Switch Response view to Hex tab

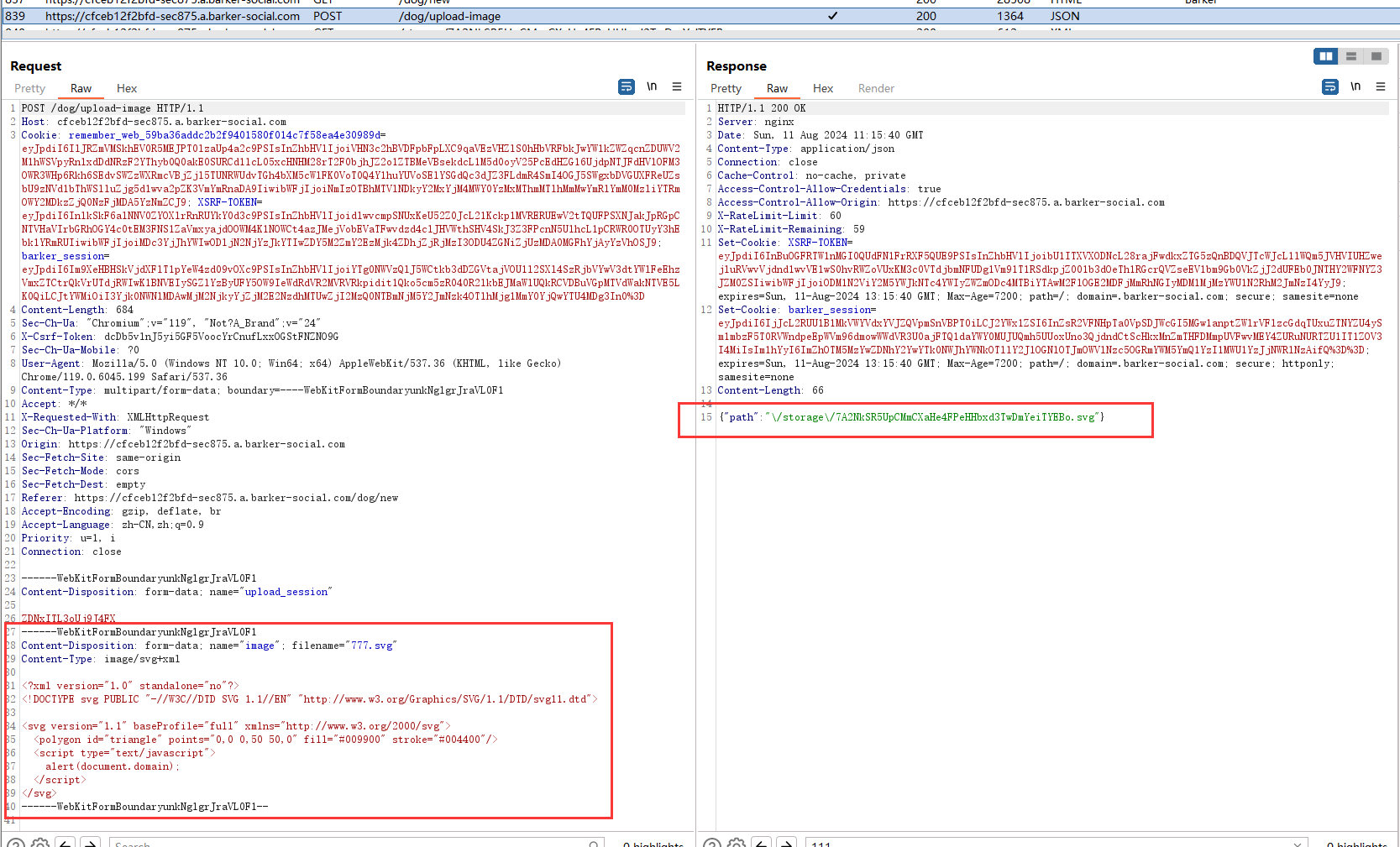(823, 88)
